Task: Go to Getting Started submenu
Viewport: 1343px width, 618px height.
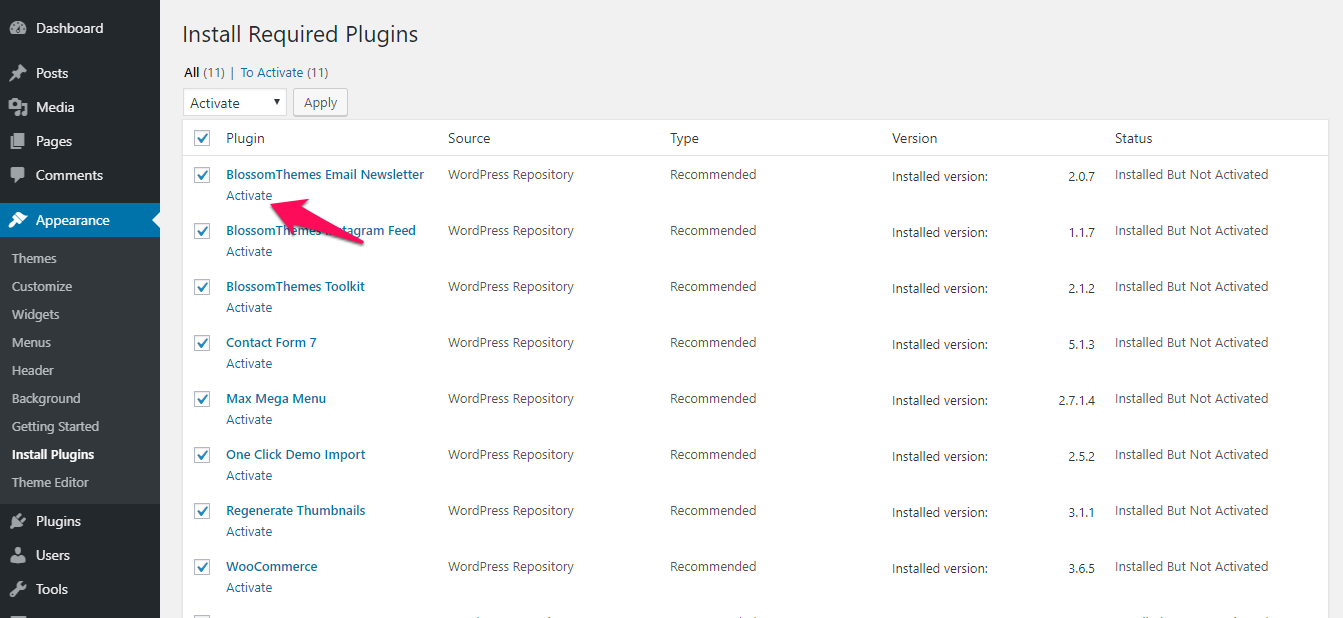Action: [56, 426]
